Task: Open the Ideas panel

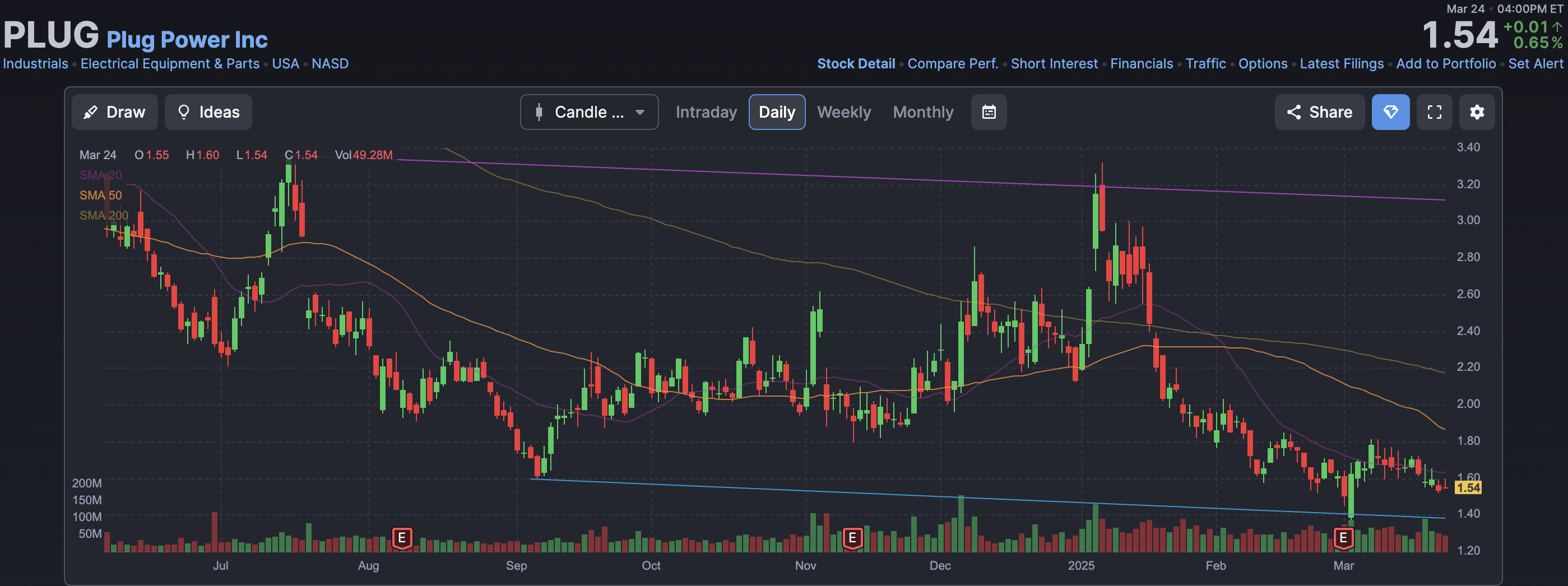Action: pos(208,112)
